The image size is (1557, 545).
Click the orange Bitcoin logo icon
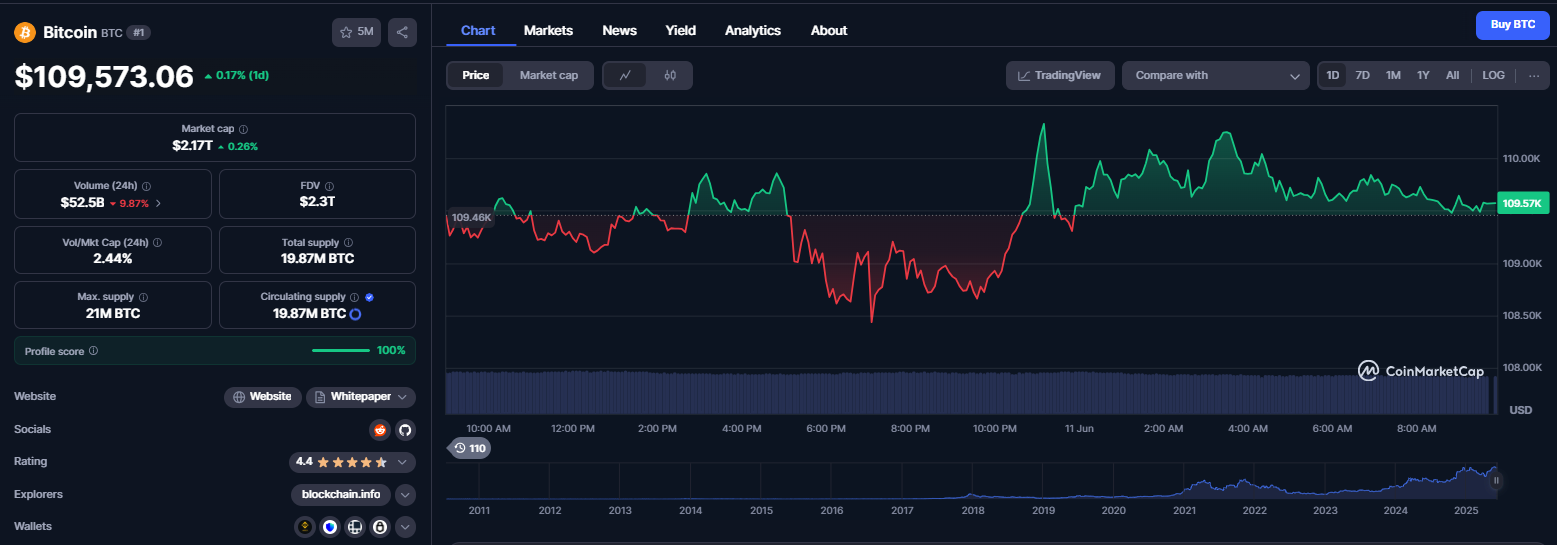(x=25, y=32)
